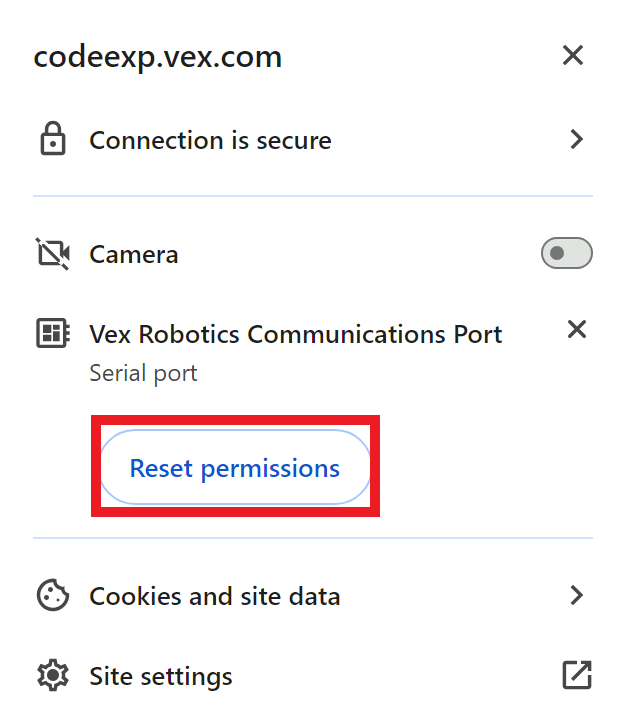Image resolution: width=626 pixels, height=722 pixels.
Task: Open Site settings
Action: (161, 677)
